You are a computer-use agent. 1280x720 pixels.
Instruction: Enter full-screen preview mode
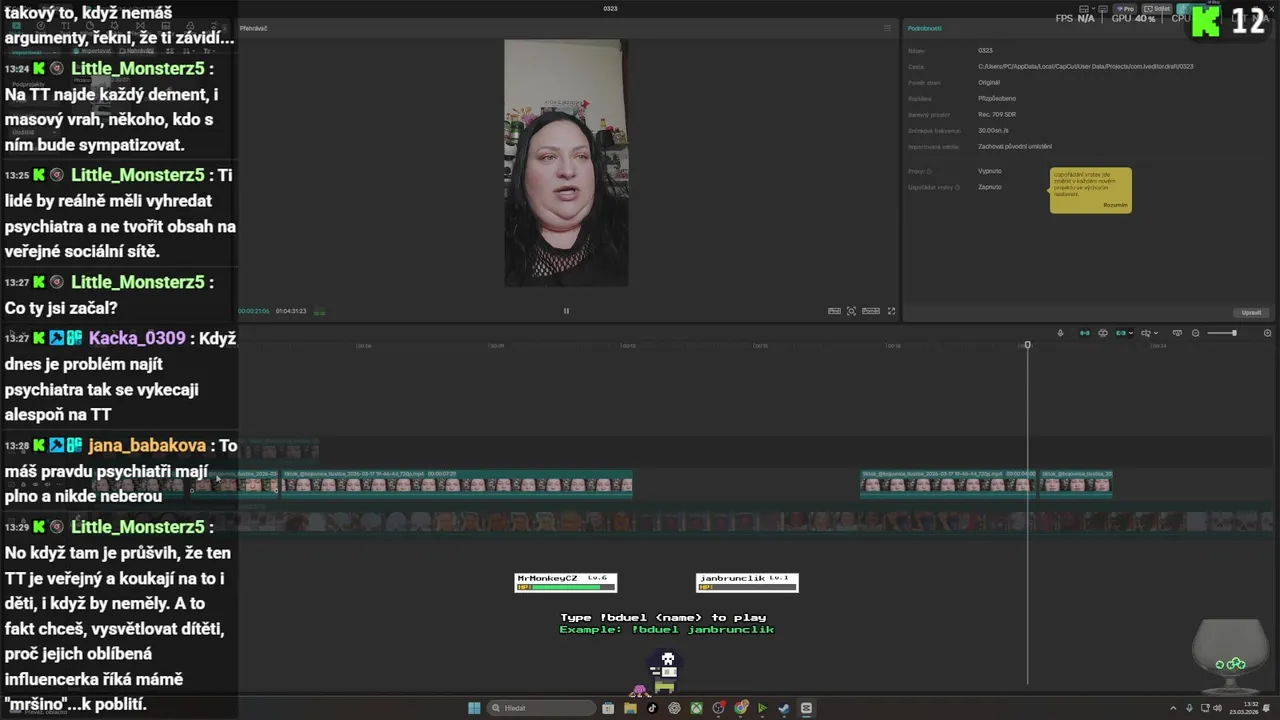[892, 311]
